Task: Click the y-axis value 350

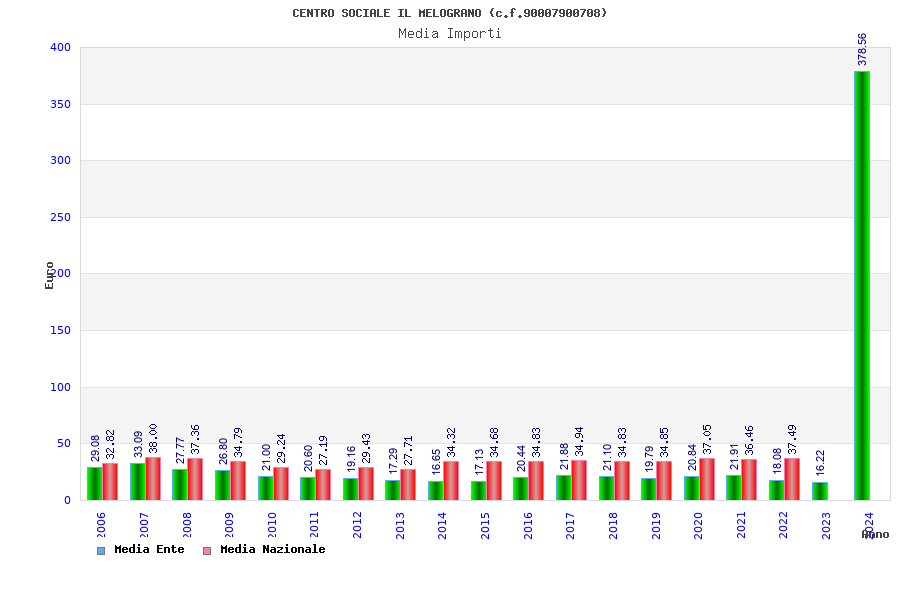Action: click(x=60, y=104)
